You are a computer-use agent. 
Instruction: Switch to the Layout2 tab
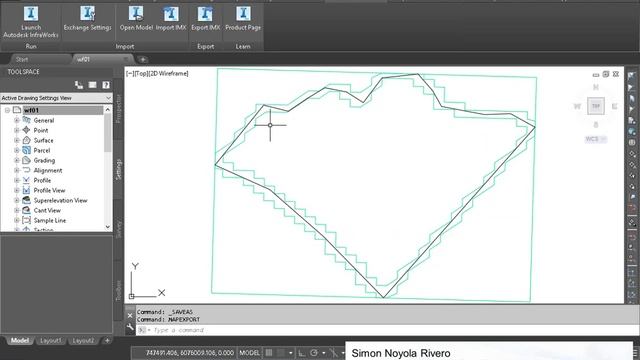(x=83, y=340)
